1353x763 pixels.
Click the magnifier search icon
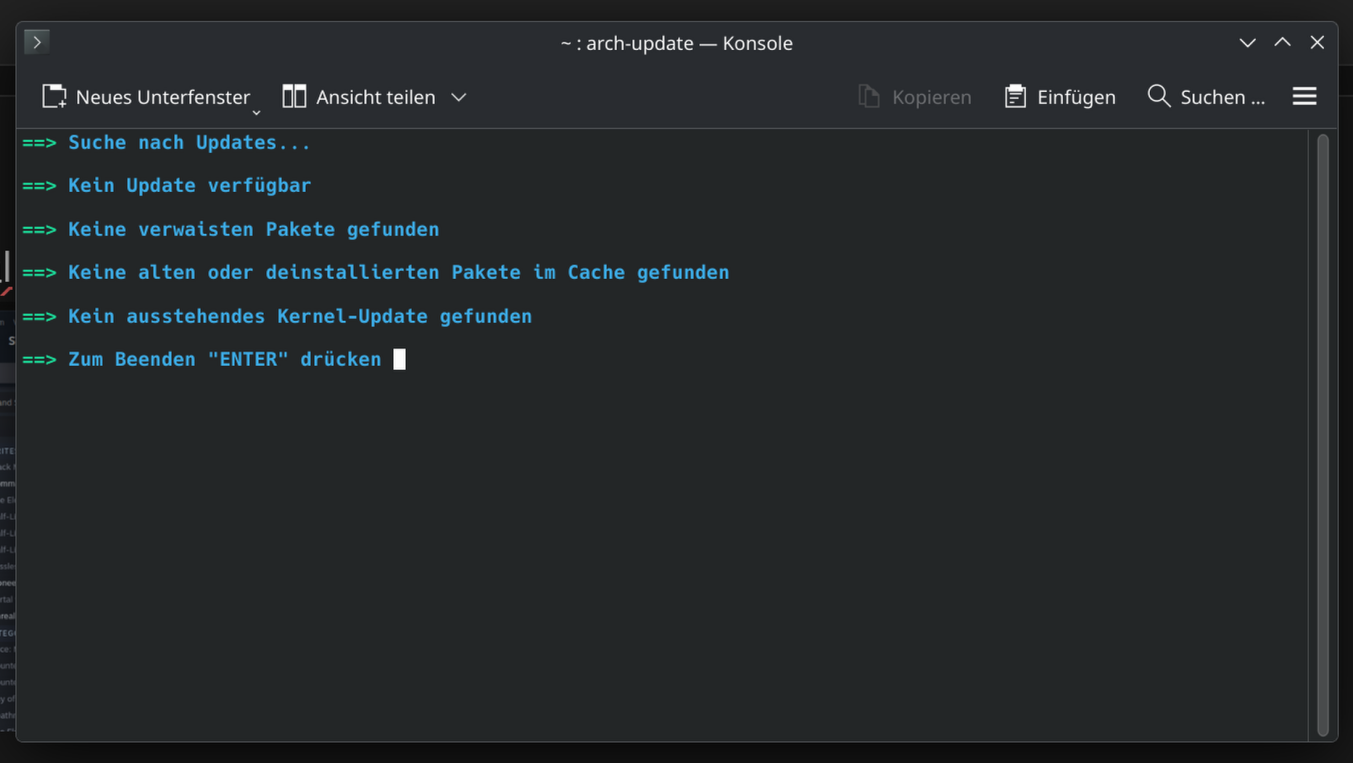point(1159,96)
